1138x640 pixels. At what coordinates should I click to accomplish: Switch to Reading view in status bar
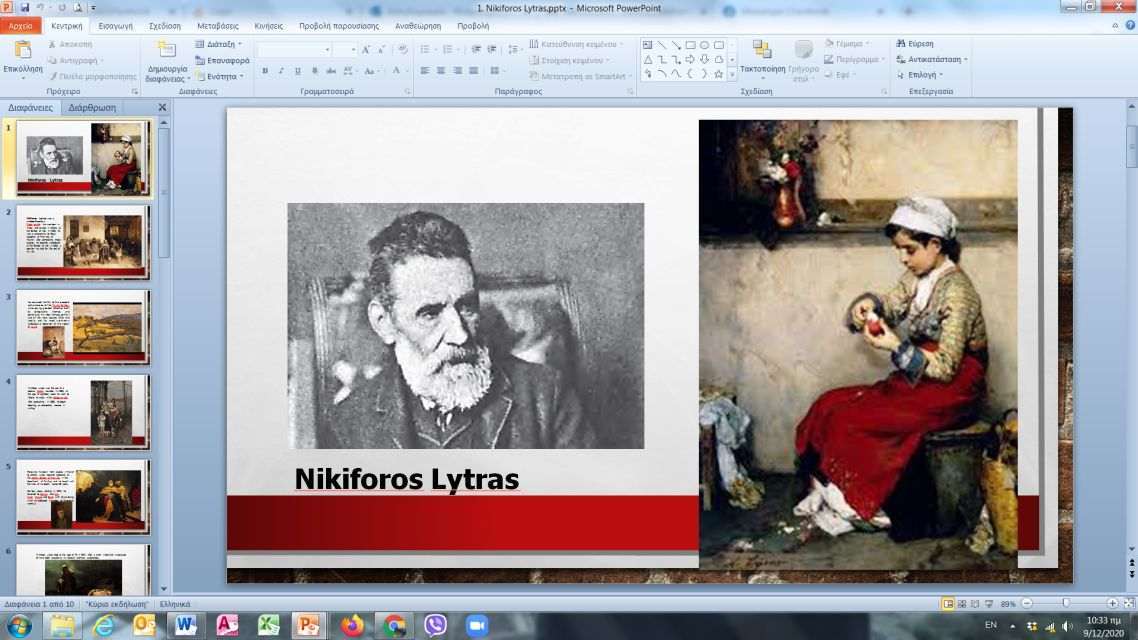[x=975, y=604]
